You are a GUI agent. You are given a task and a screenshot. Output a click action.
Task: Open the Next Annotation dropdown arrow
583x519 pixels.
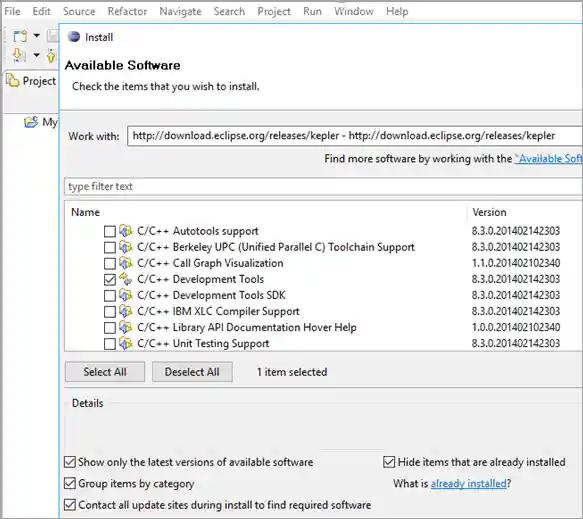point(36,55)
